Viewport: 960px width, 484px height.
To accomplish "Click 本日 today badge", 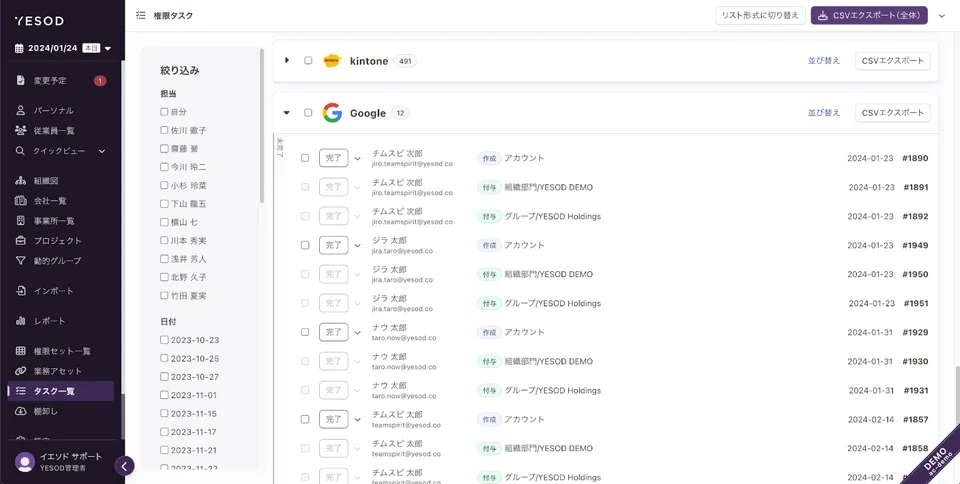I will pyautogui.click(x=91, y=48).
